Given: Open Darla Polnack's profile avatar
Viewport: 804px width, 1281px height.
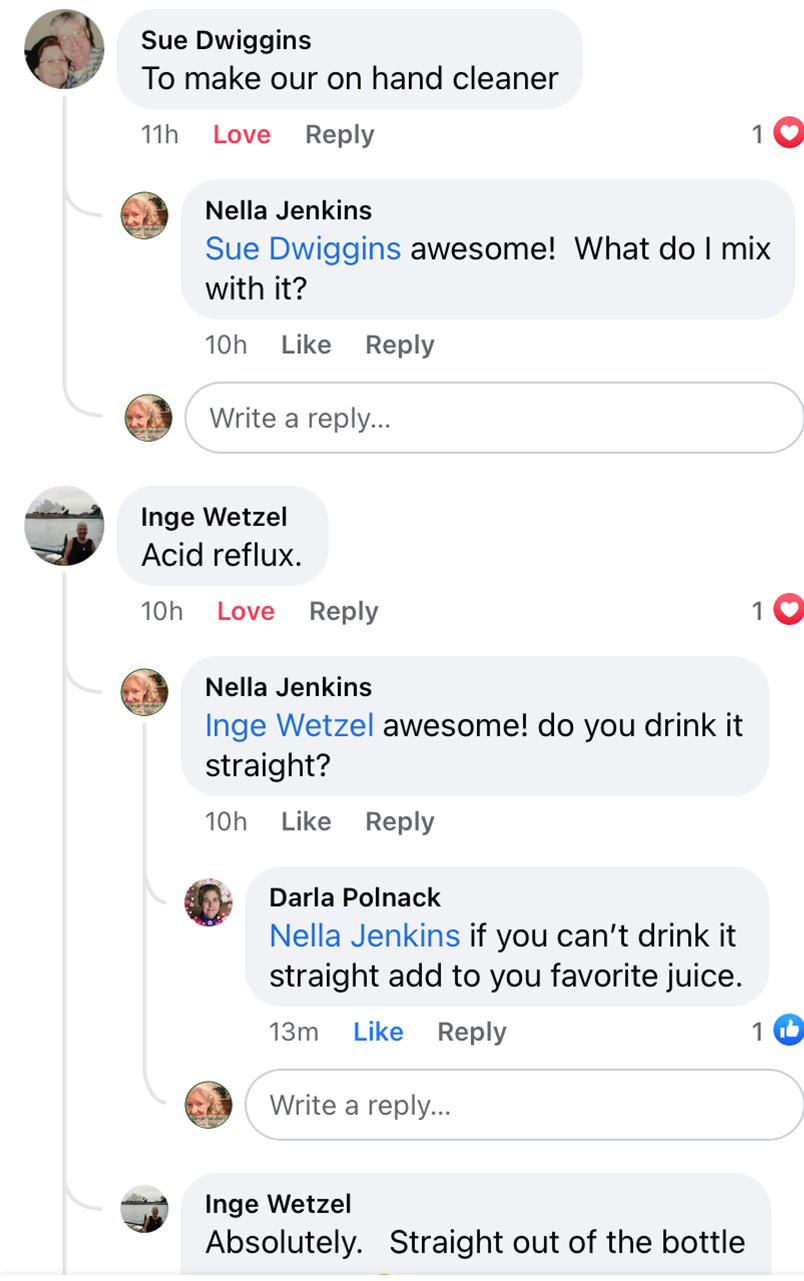Looking at the screenshot, I should (209, 903).
